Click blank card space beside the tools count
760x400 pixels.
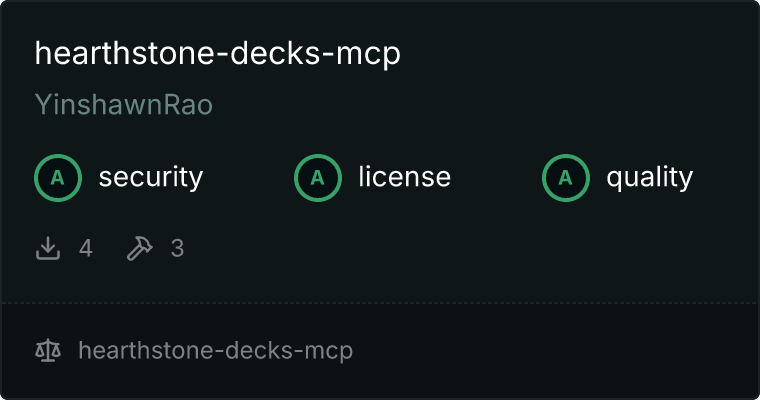pos(436,248)
